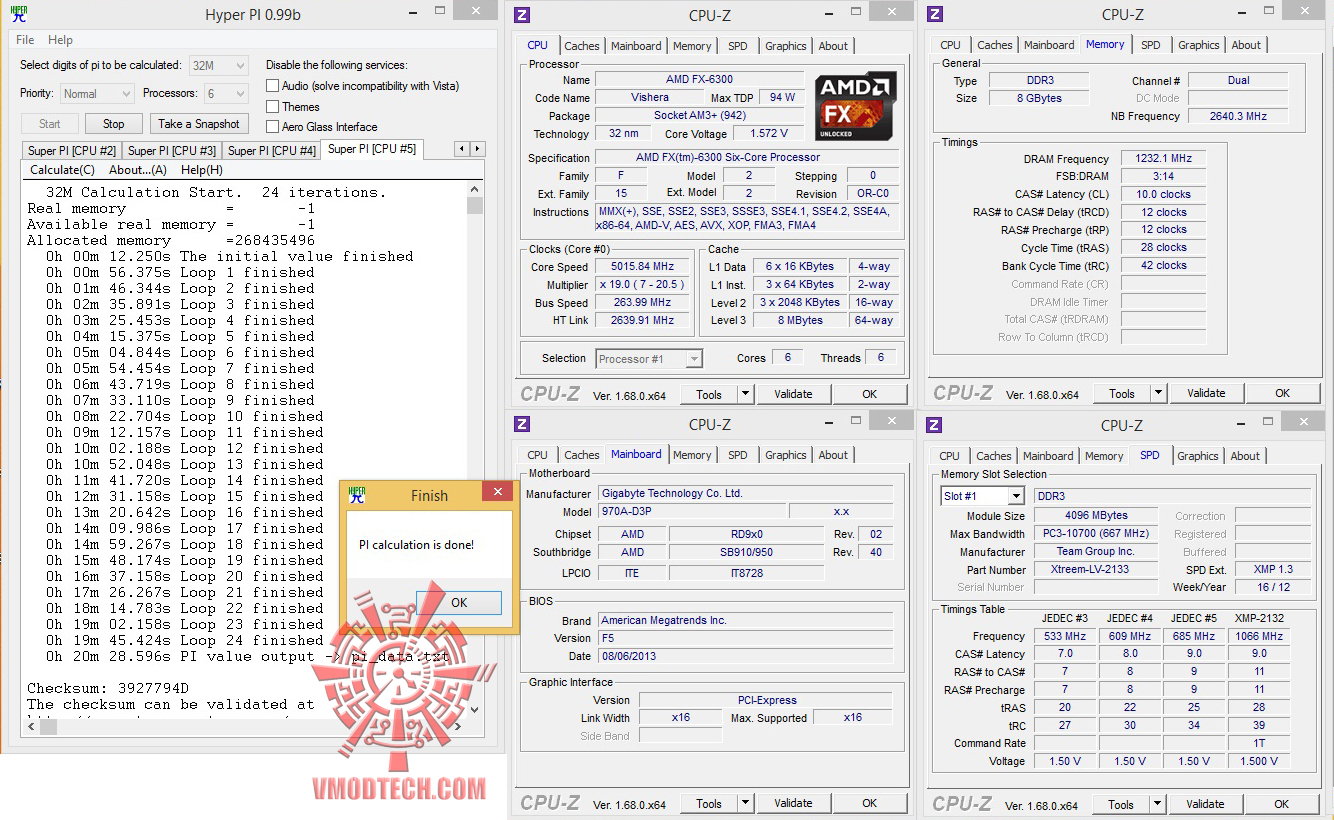Click the XMP-2132 timings column header

click(1259, 618)
